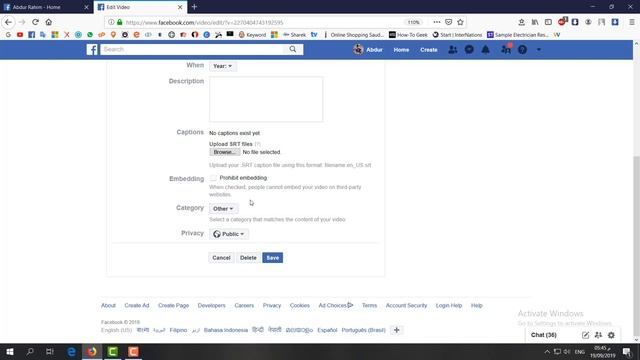The width and height of the screenshot is (640, 360).
Task: Open the Messenger icon in header
Action: tap(469, 50)
